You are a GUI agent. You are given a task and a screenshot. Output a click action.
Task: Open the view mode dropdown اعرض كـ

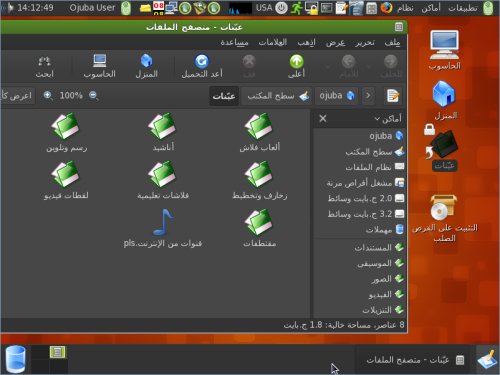coord(17,96)
